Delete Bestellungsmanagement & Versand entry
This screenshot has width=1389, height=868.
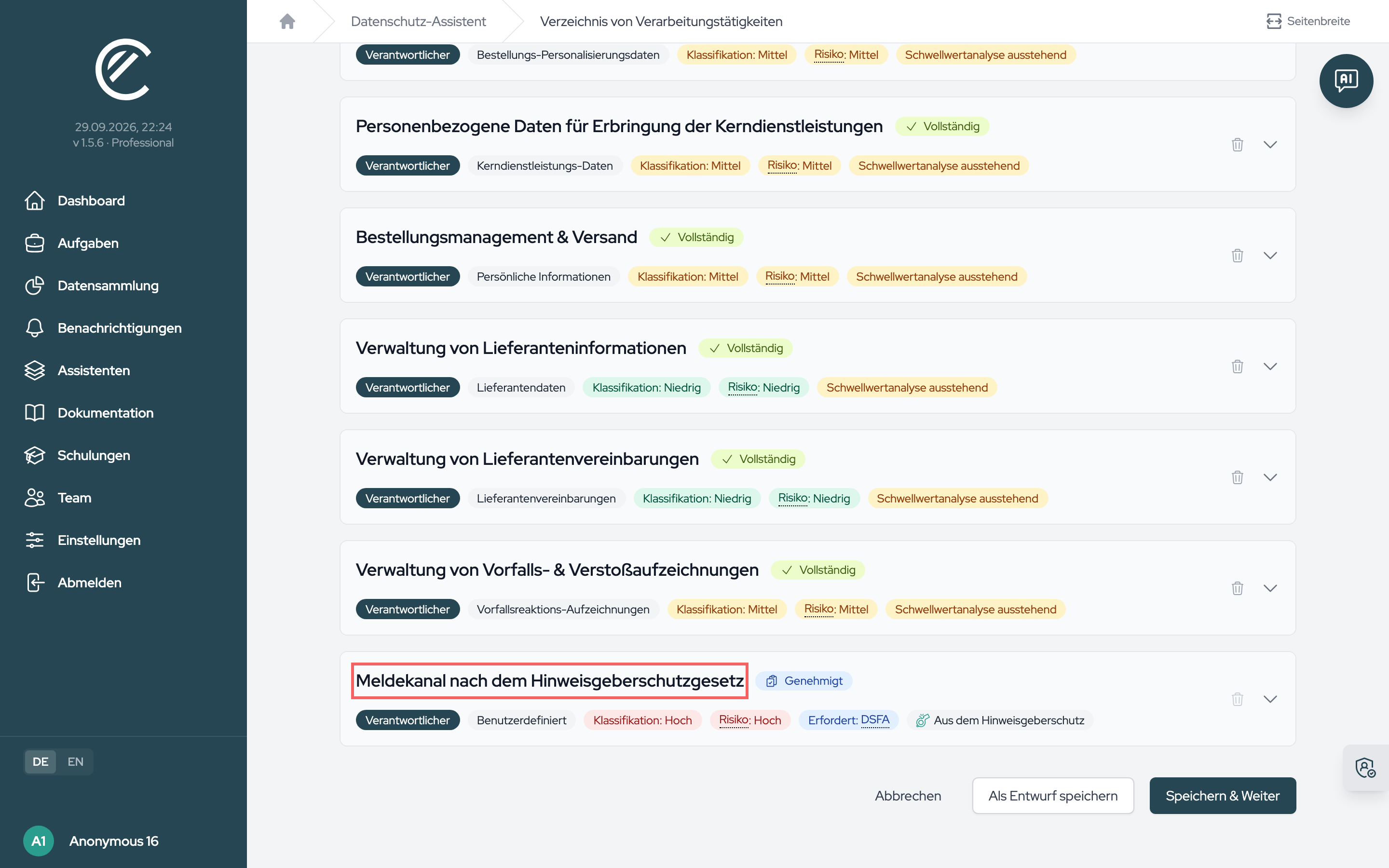[1237, 255]
